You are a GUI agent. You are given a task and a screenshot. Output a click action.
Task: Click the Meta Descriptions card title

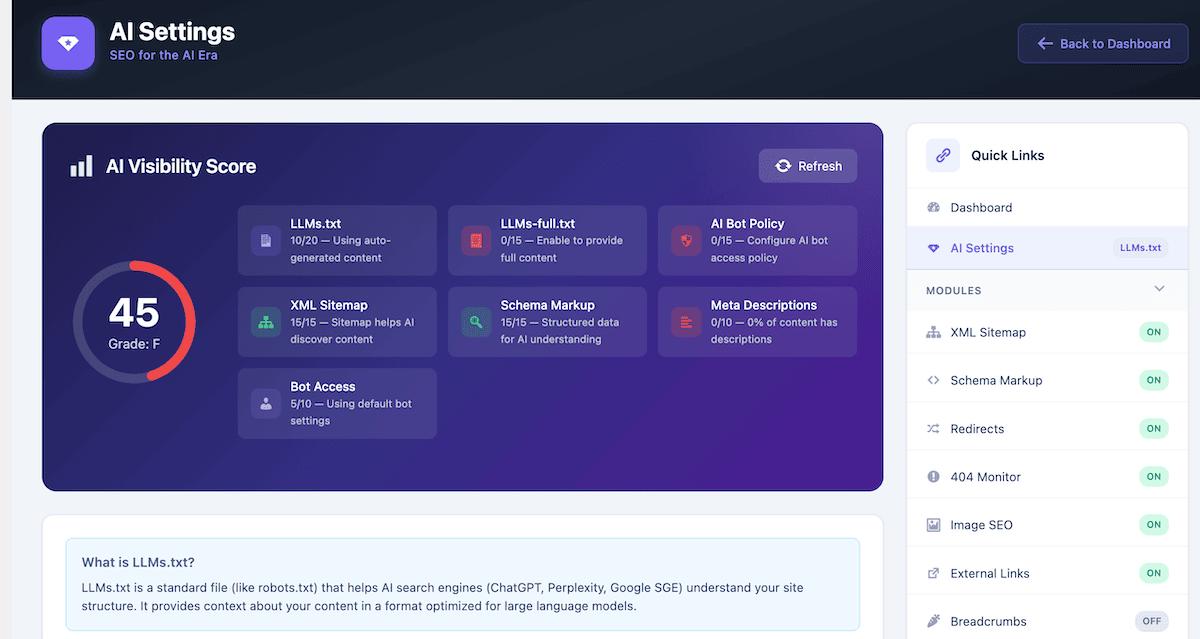point(764,305)
